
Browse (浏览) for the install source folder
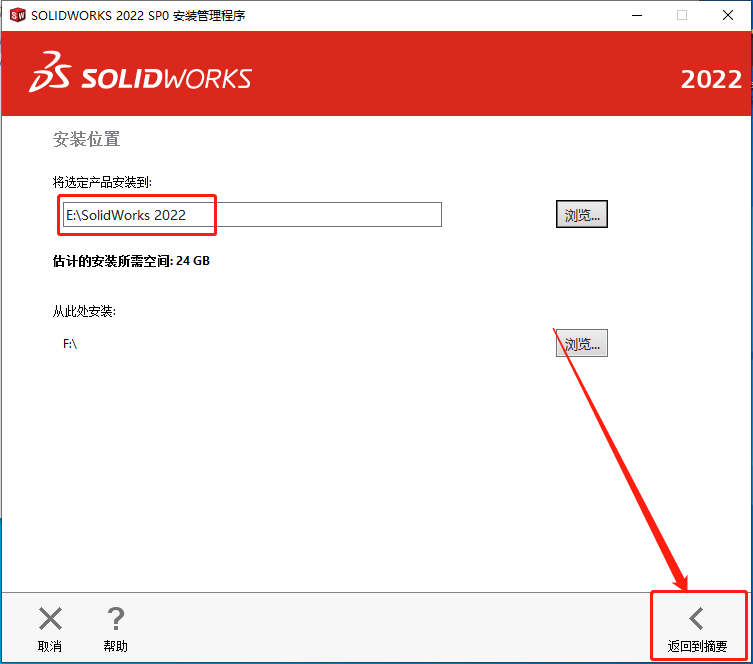(x=582, y=343)
